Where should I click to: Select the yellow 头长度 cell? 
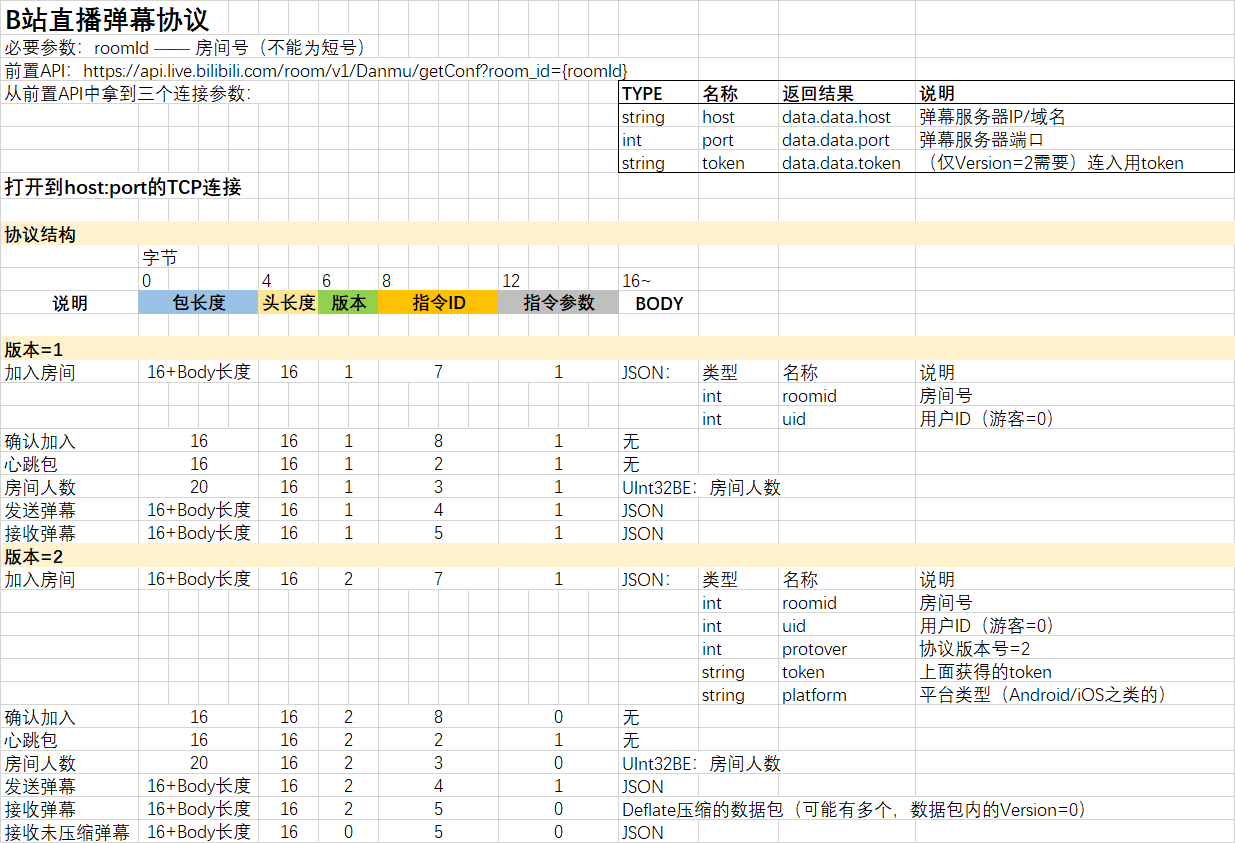(x=288, y=302)
